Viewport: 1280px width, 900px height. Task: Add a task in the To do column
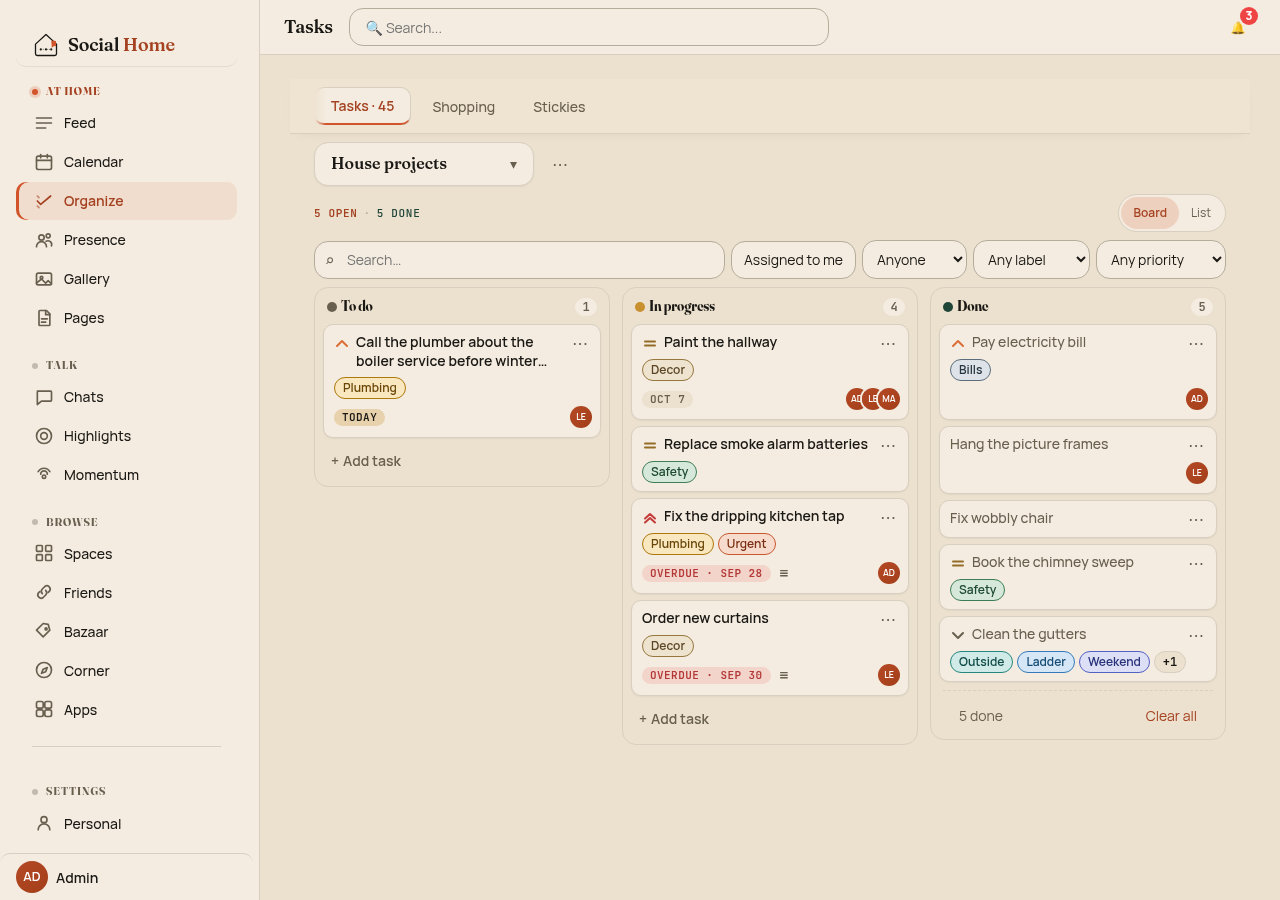pyautogui.click(x=366, y=461)
